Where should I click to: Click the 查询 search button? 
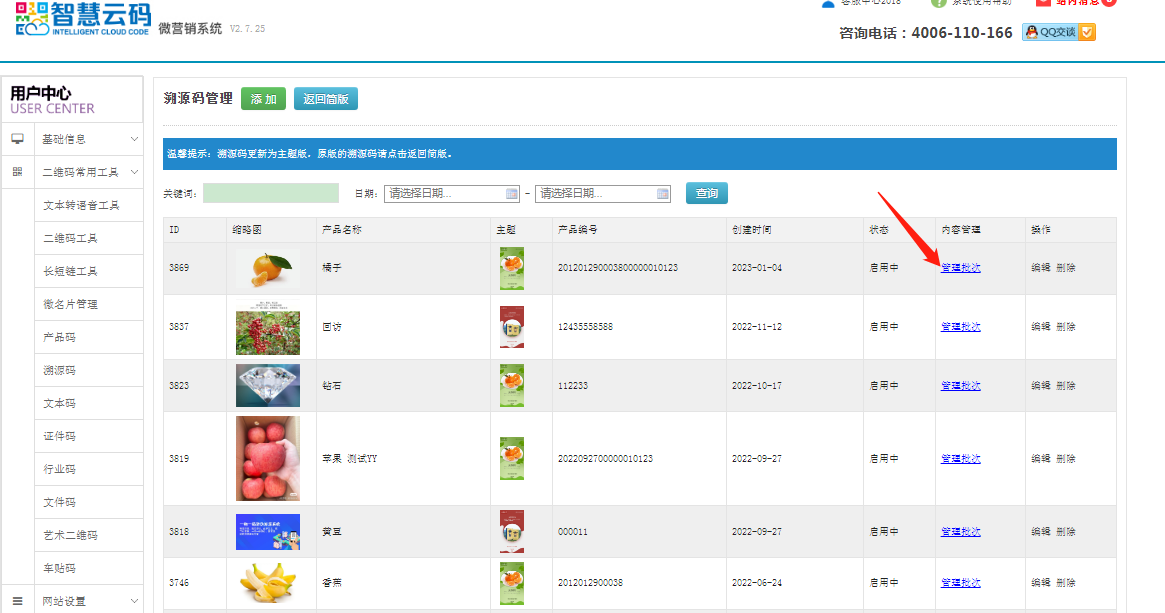pyautogui.click(x=706, y=193)
